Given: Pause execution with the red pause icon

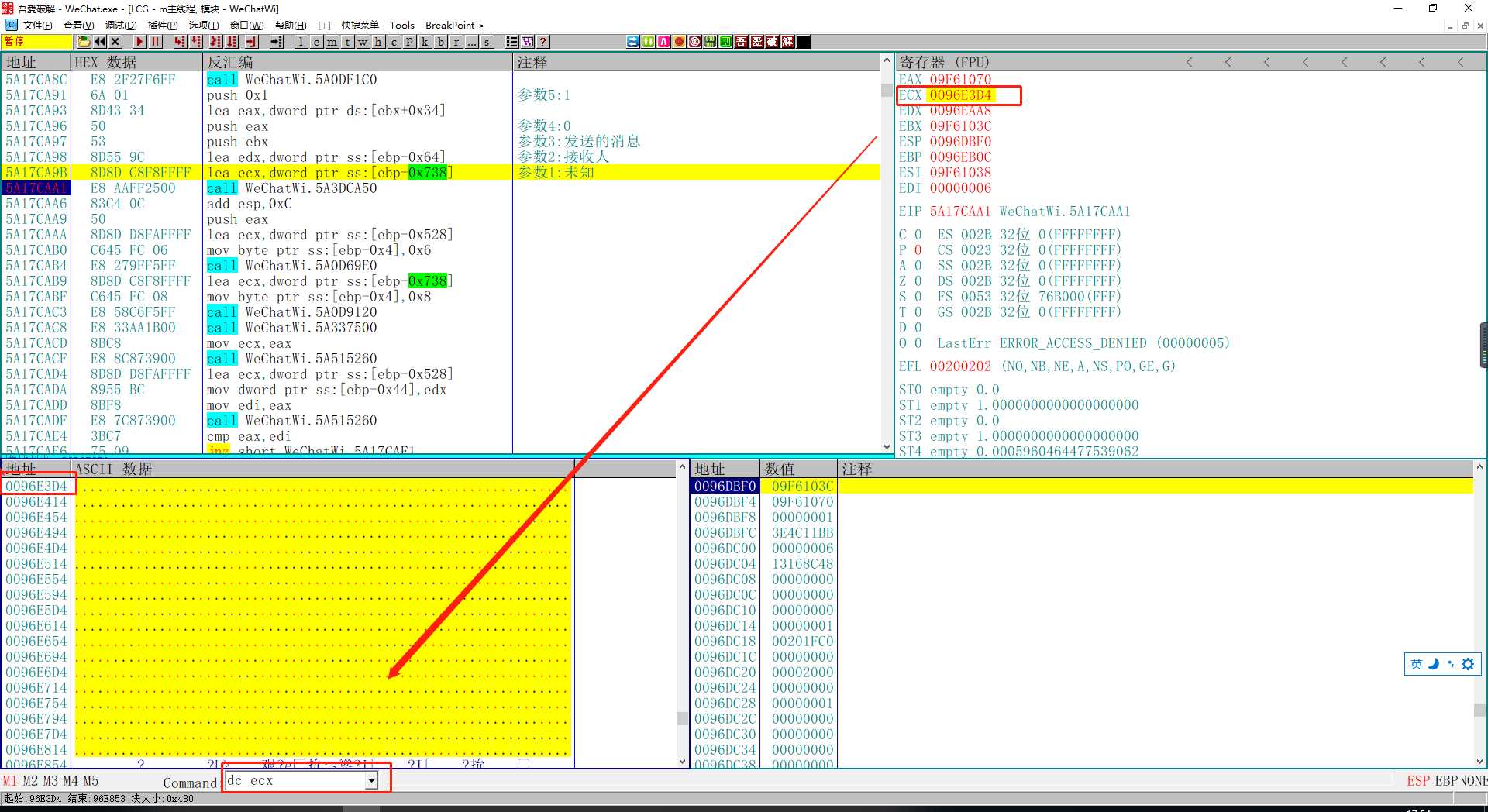Looking at the screenshot, I should pyautogui.click(x=156, y=42).
